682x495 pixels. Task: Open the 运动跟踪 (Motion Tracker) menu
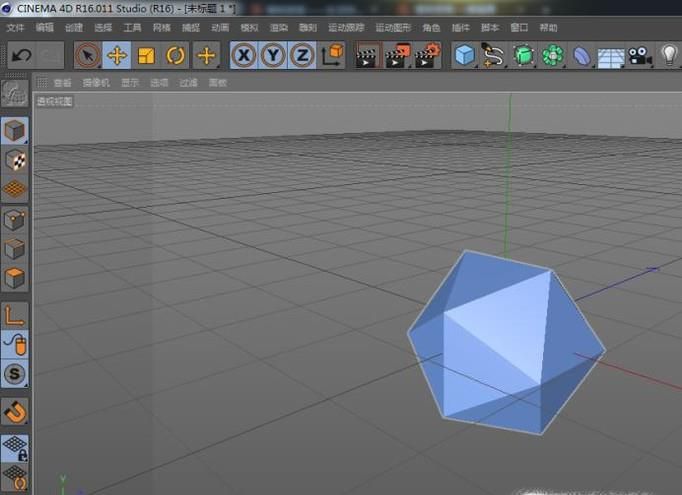[346, 28]
